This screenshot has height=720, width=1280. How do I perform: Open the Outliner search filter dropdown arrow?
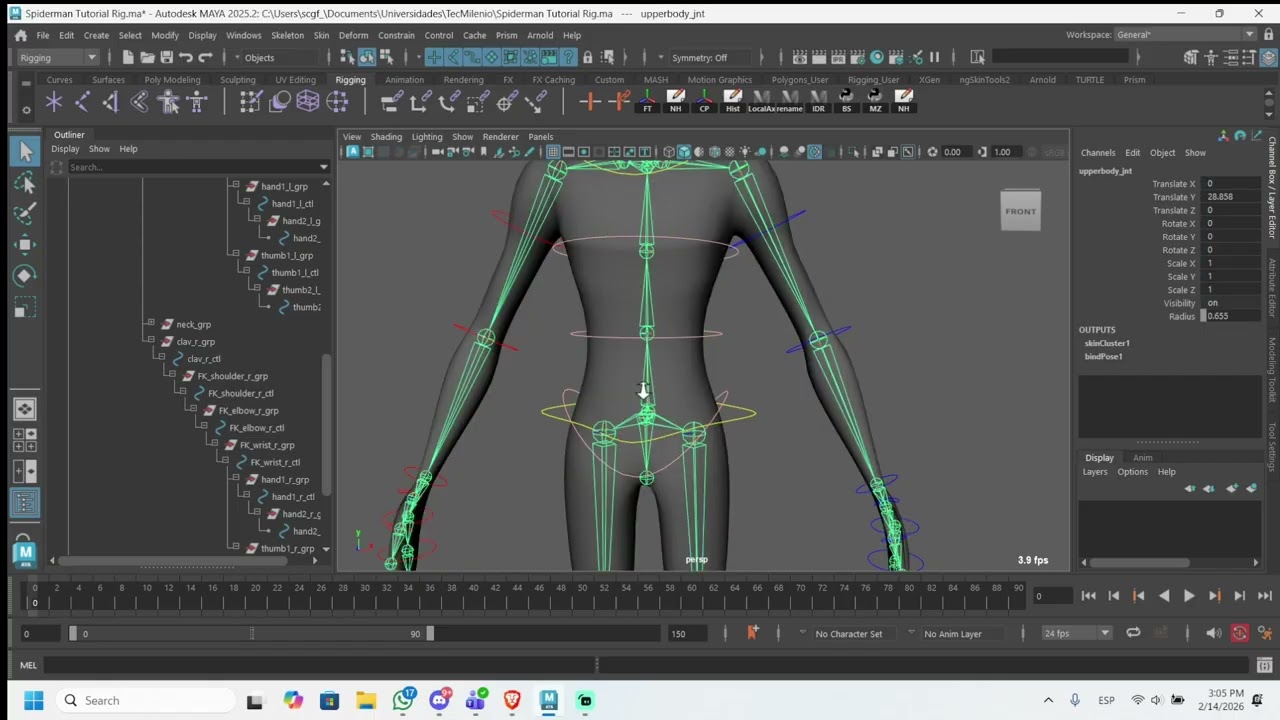[x=323, y=167]
